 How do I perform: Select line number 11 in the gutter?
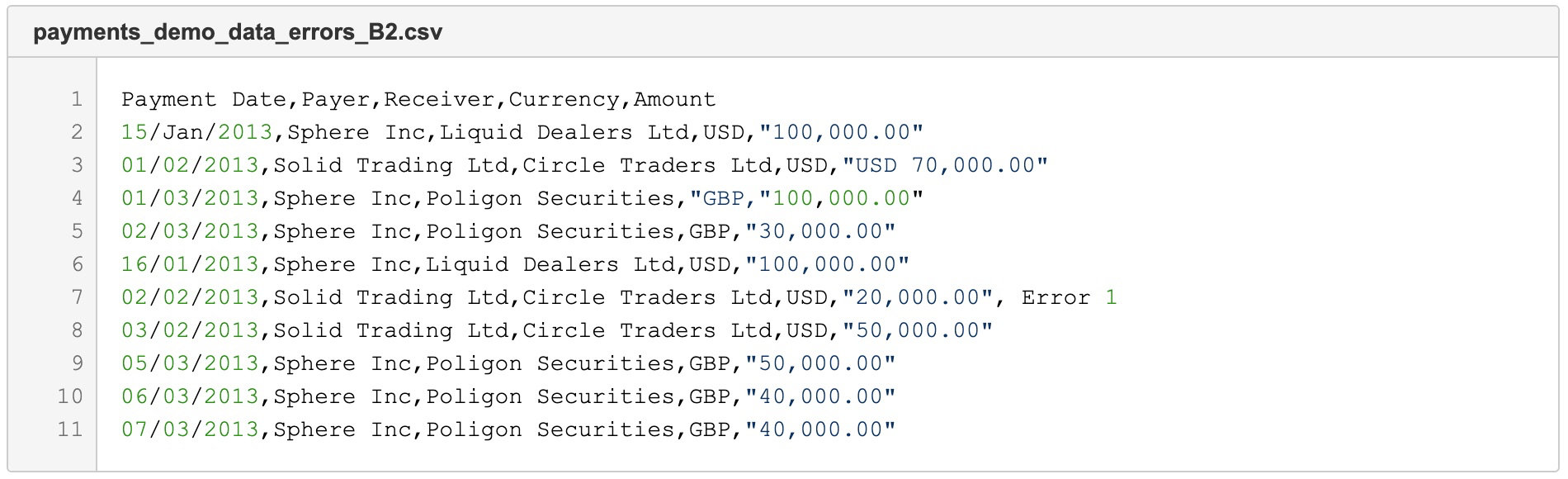tap(70, 429)
